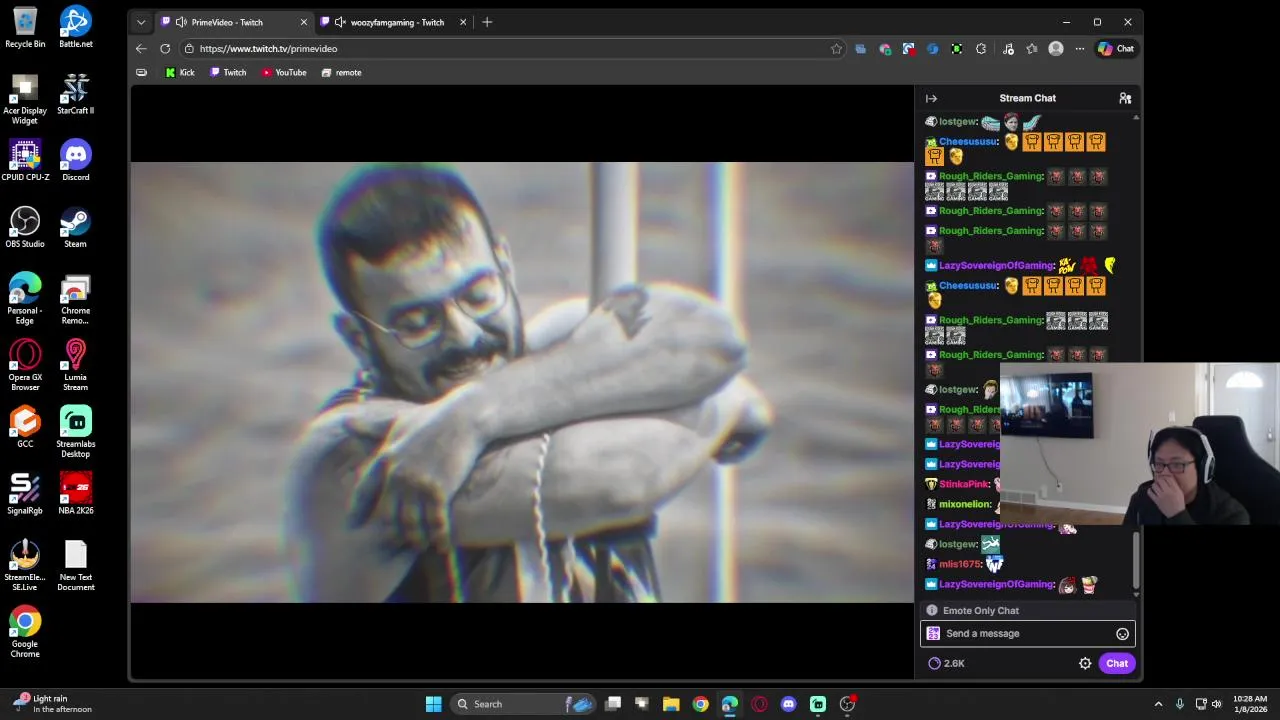Open Streamlabs from the taskbar
The image size is (1280, 720).
pyautogui.click(x=817, y=704)
